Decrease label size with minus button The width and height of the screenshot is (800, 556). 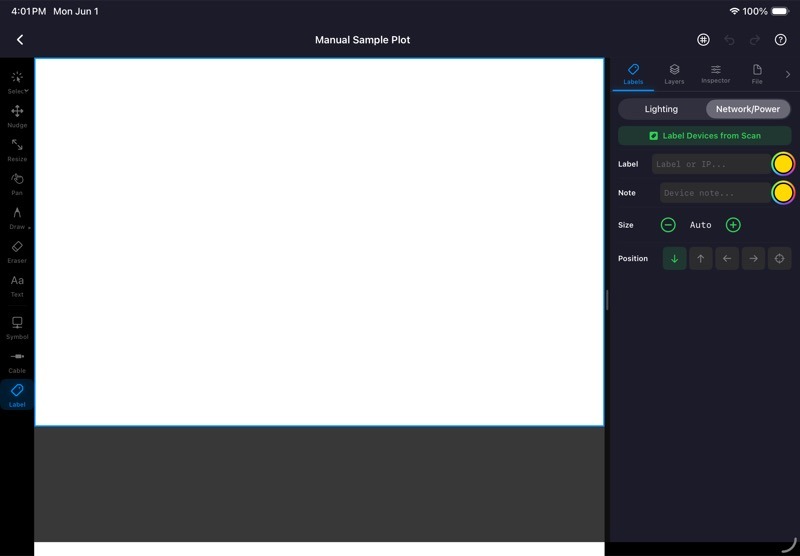pyautogui.click(x=668, y=225)
